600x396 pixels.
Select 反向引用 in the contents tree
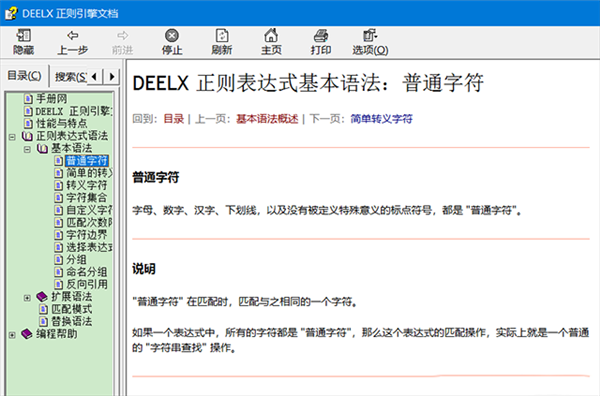(x=86, y=284)
